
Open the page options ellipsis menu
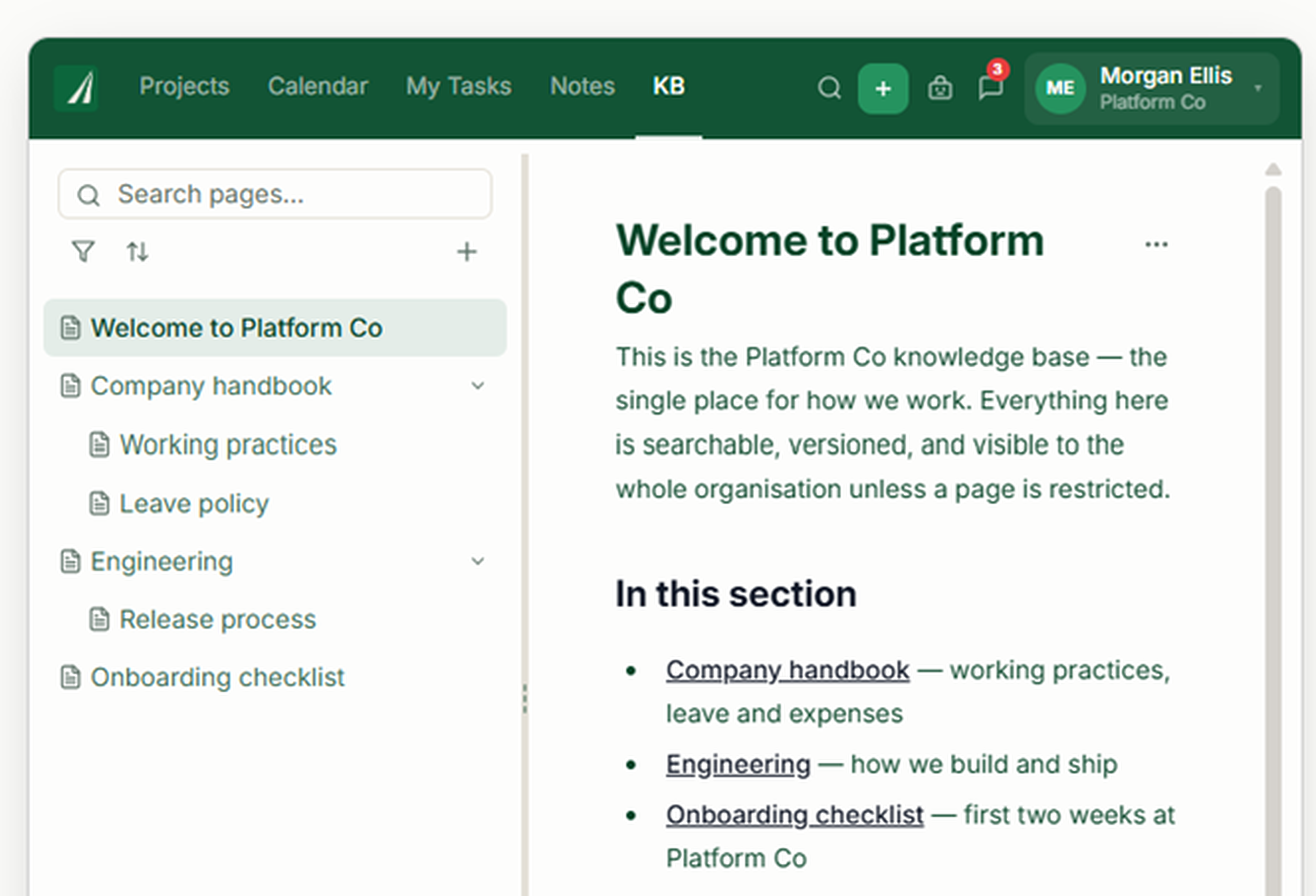click(1156, 245)
